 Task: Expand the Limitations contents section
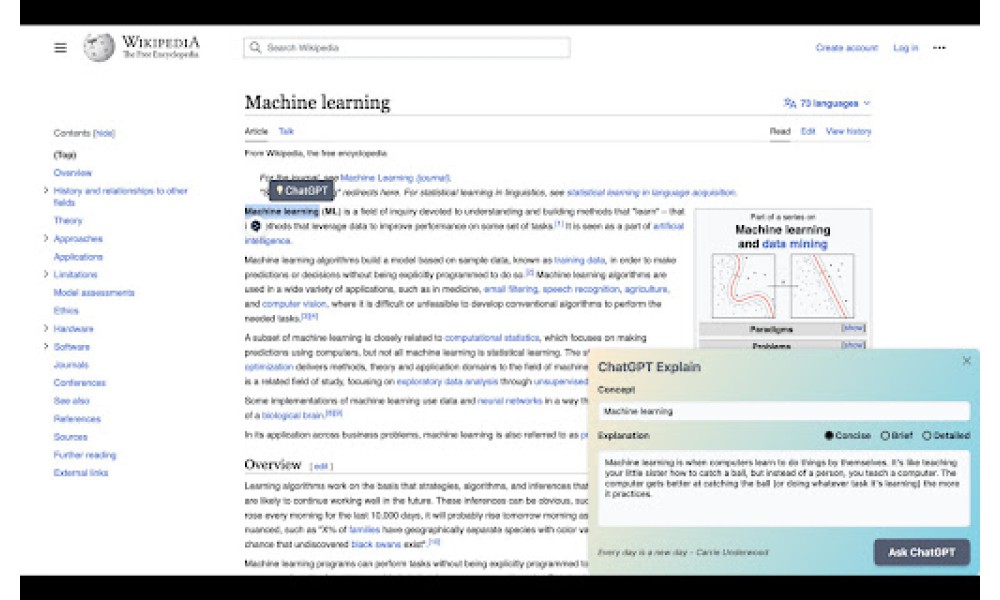point(46,274)
